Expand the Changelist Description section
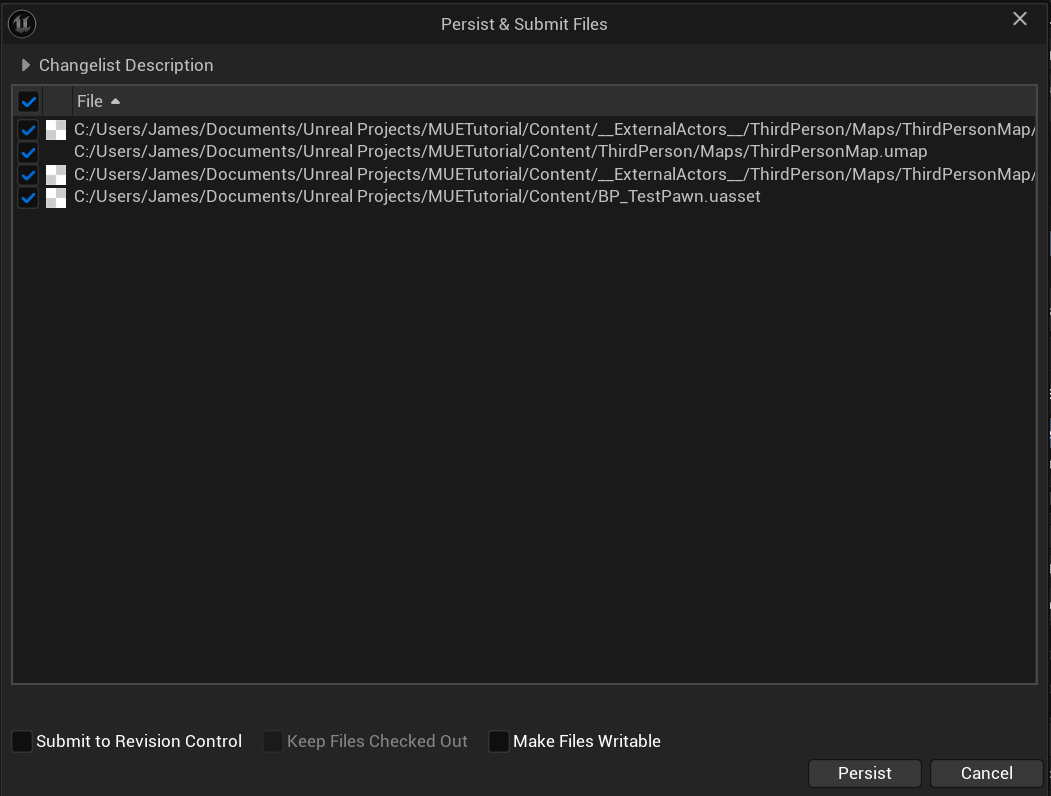 click(x=25, y=65)
